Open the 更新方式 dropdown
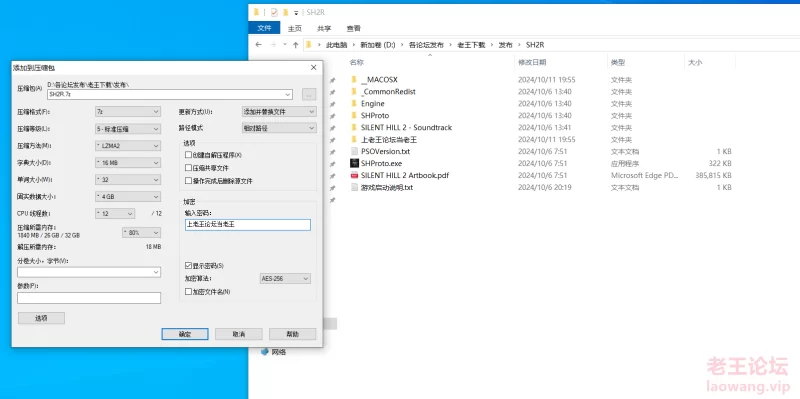The image size is (800, 399). click(279, 112)
